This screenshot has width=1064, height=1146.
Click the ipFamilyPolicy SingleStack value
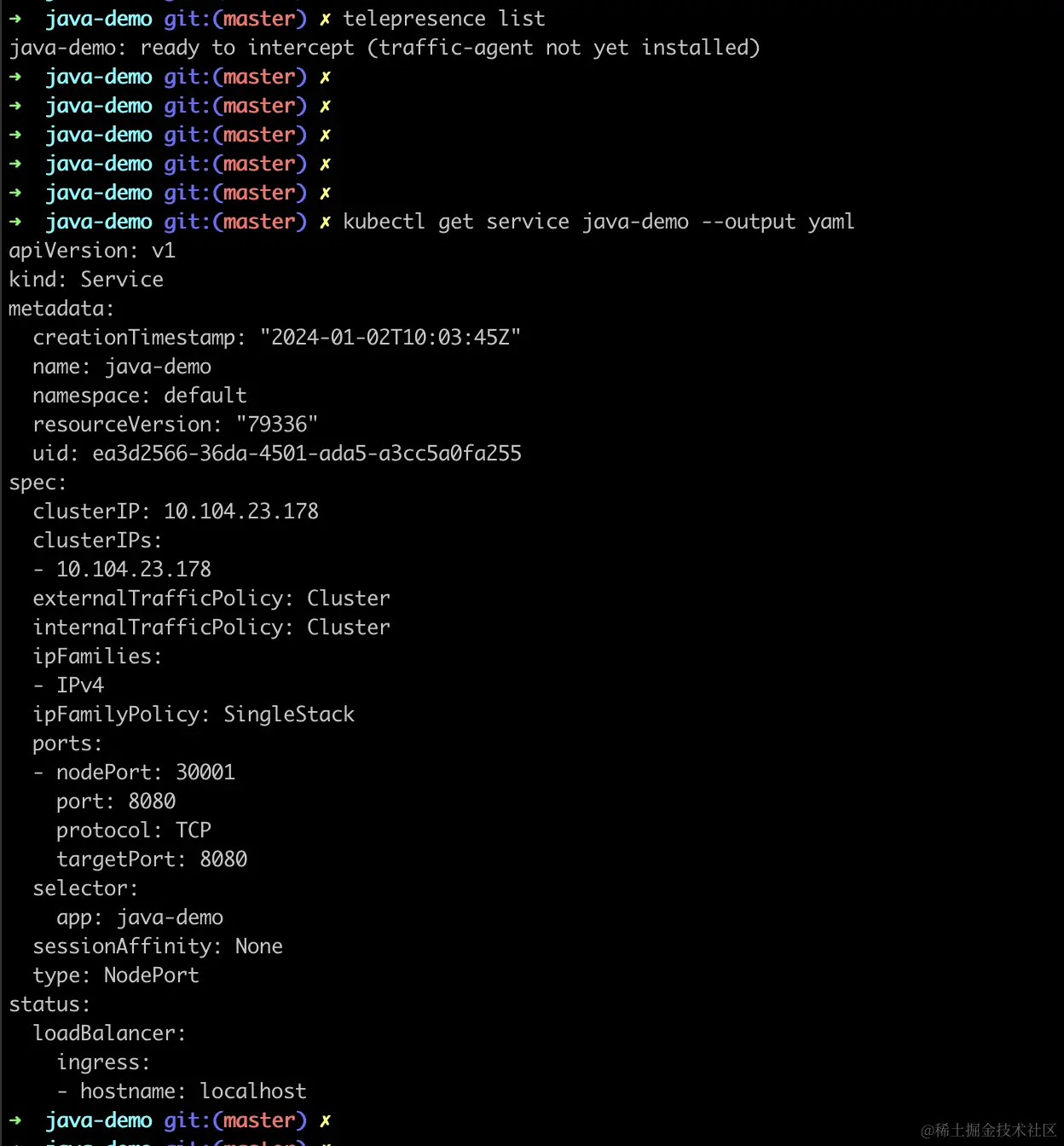coord(288,715)
